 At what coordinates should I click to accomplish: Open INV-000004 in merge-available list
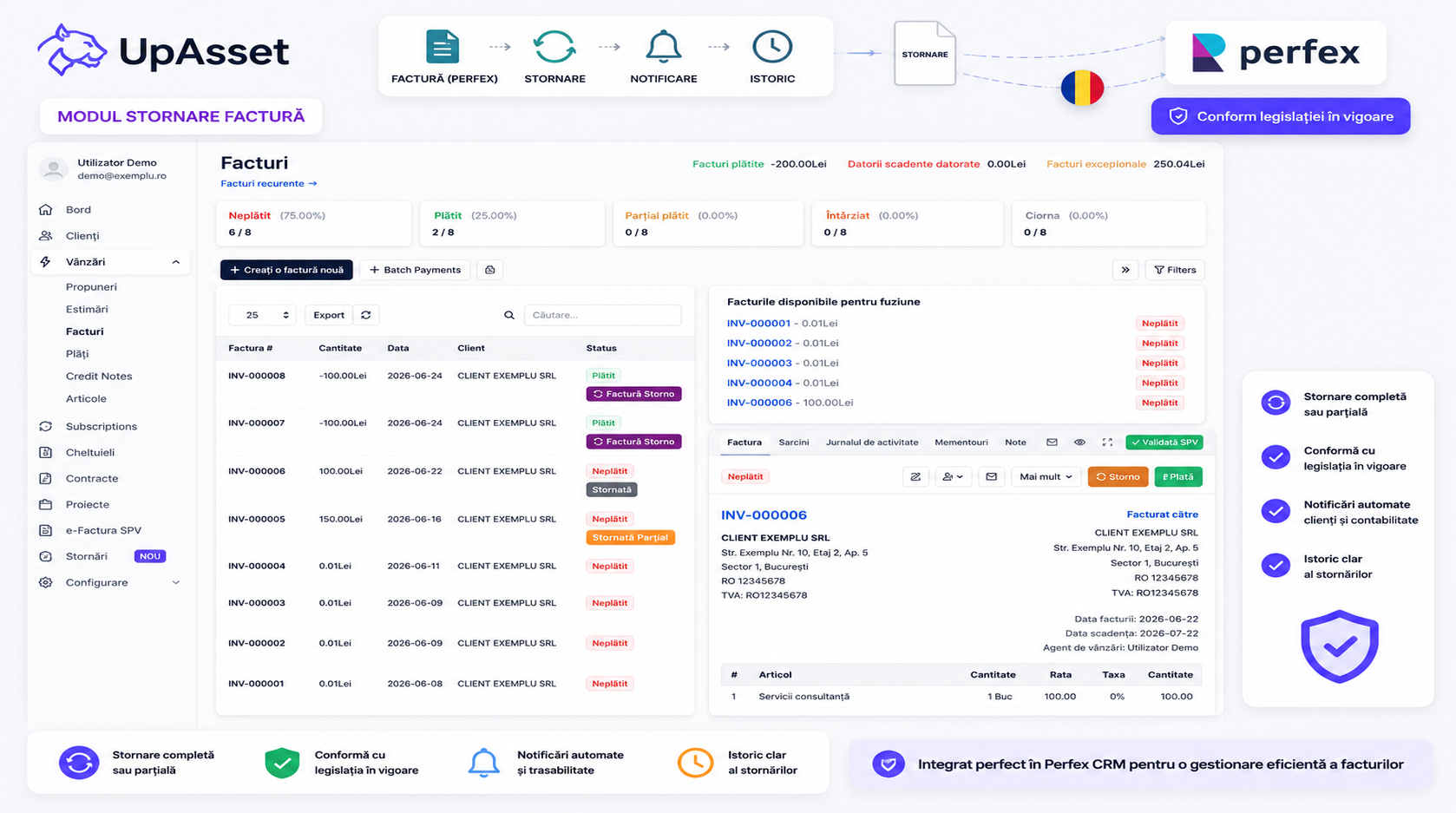[x=759, y=383]
